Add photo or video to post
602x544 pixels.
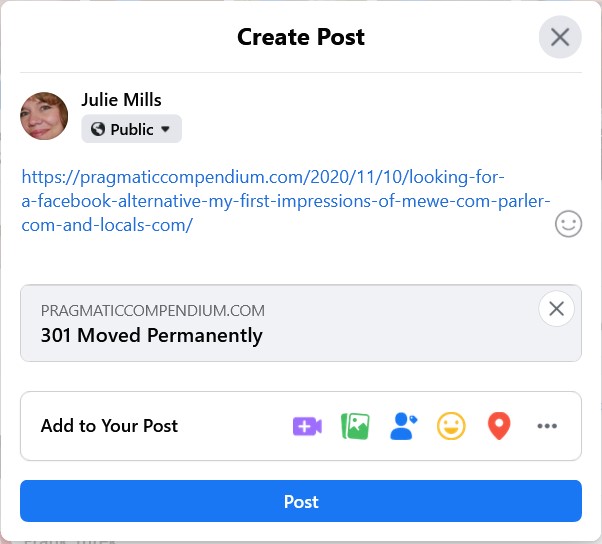[355, 426]
